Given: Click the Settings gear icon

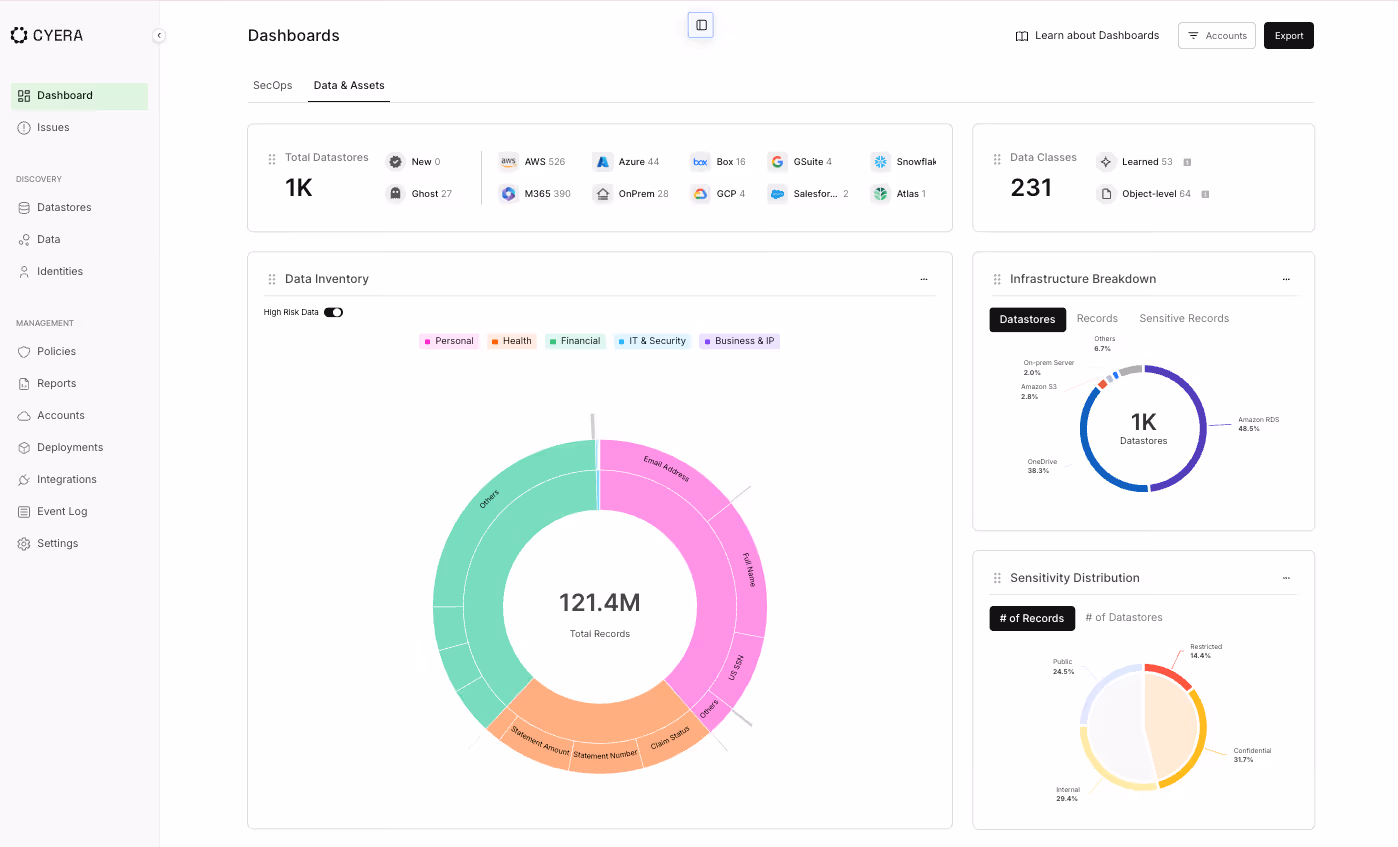Looking at the screenshot, I should pyautogui.click(x=24, y=544).
